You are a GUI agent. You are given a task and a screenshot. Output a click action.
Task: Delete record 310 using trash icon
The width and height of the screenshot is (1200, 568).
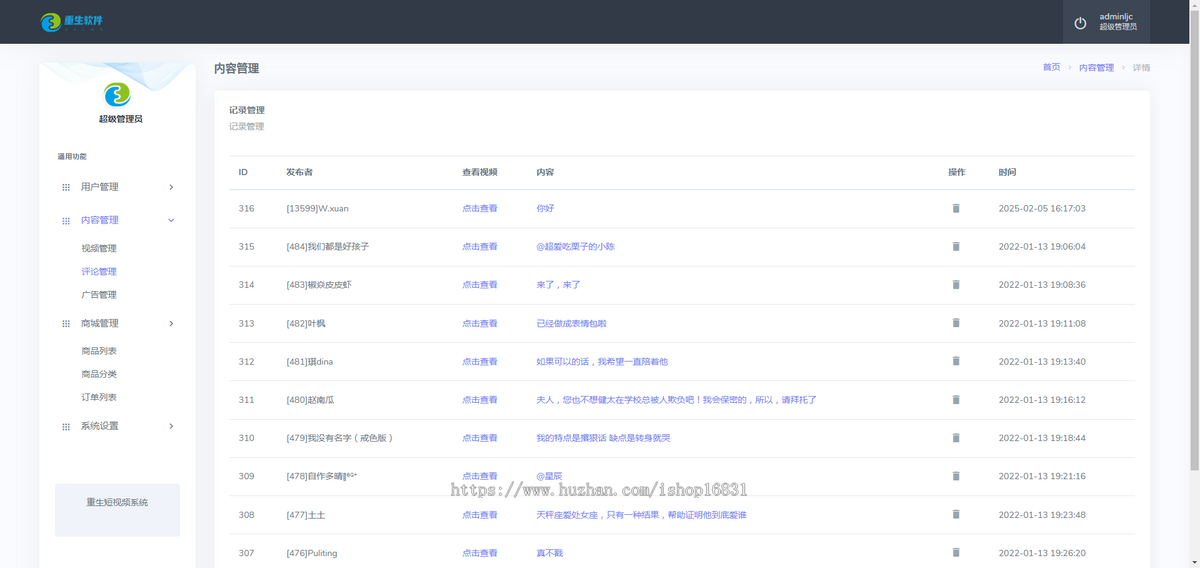point(955,438)
